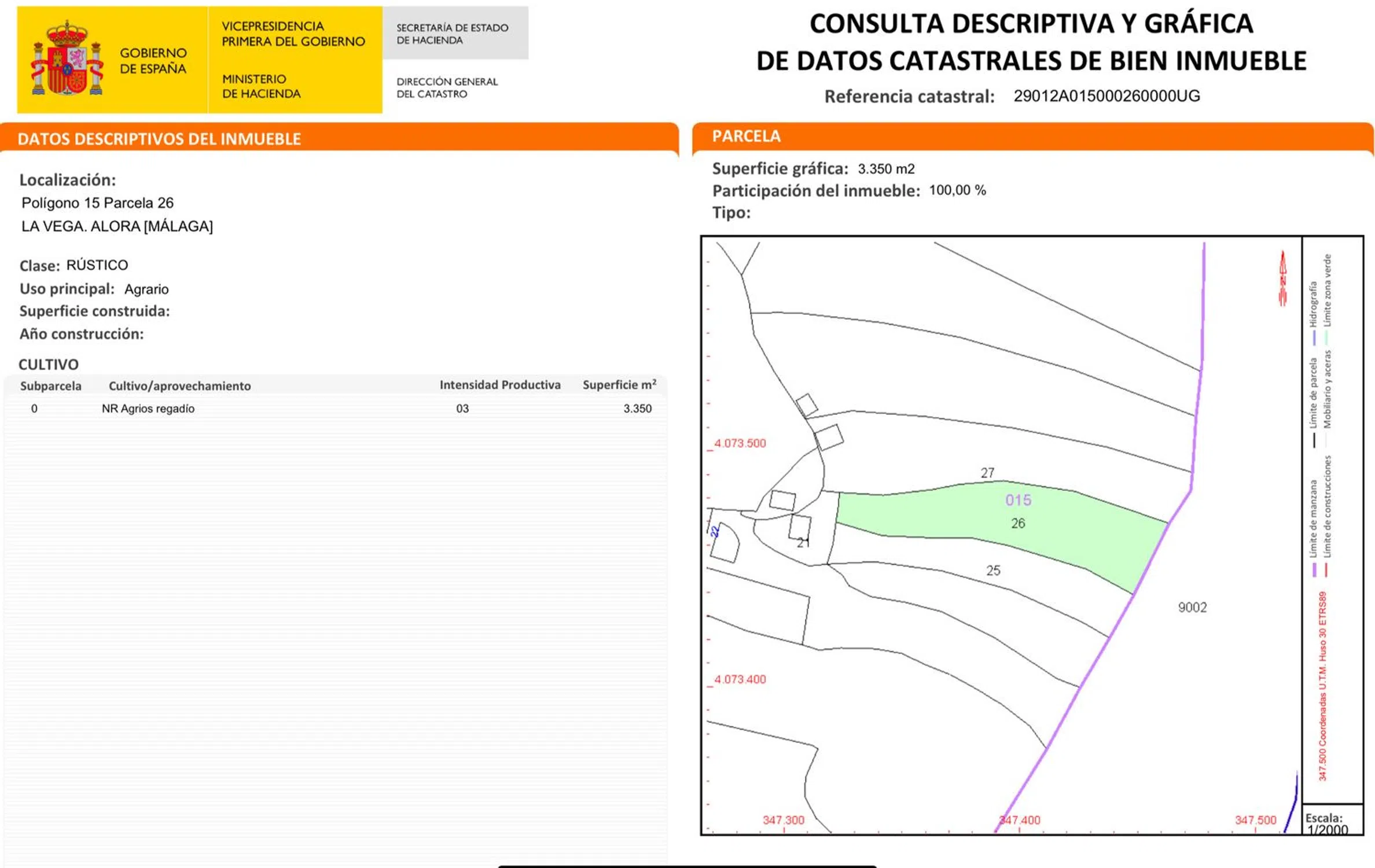Click MINISTERIO DE HACIENDA text
This screenshot has height=868, width=1375.
pos(261,86)
